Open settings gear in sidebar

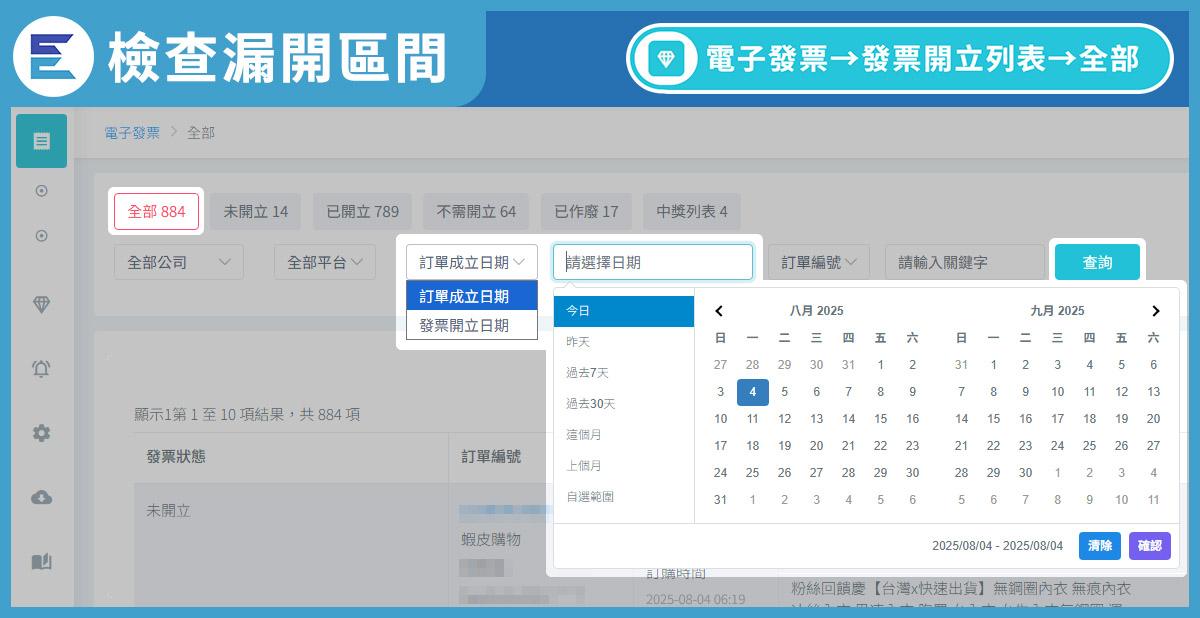(41, 433)
